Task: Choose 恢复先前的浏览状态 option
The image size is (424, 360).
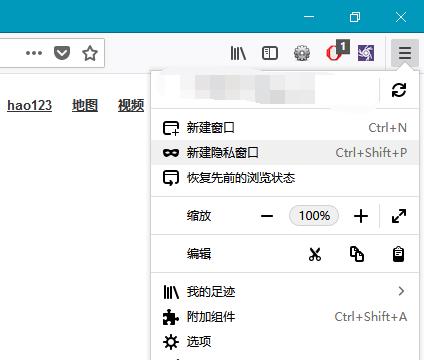Action: coord(285,178)
